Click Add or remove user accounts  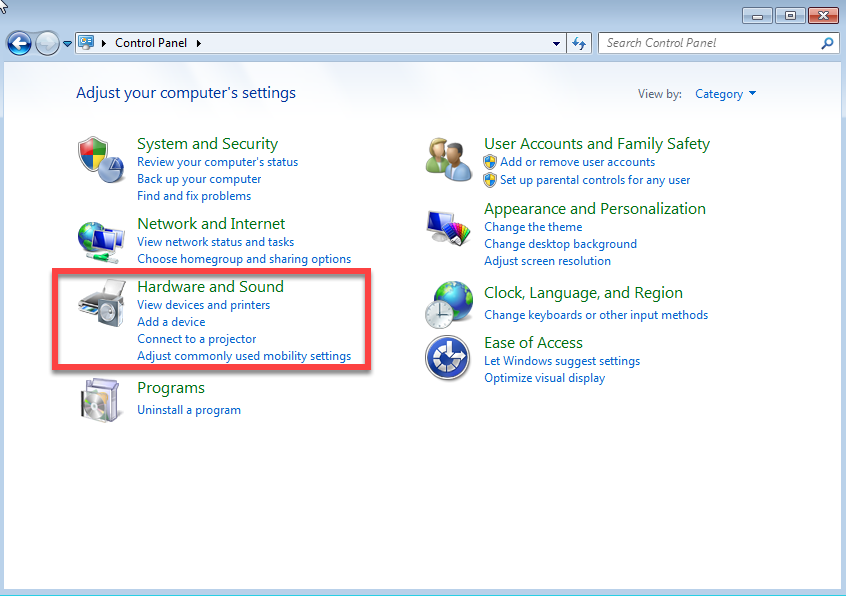click(x=577, y=162)
